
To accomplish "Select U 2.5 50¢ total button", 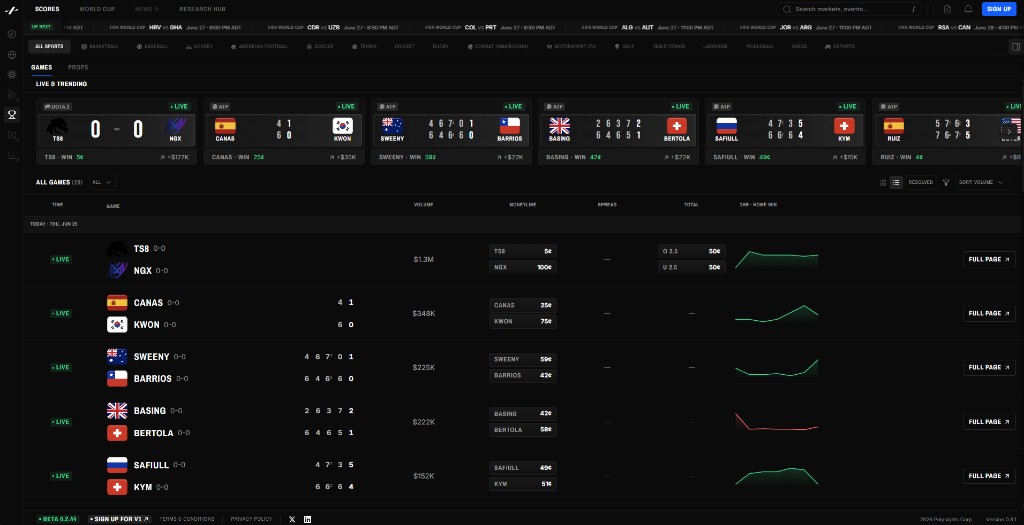I will tap(692, 267).
